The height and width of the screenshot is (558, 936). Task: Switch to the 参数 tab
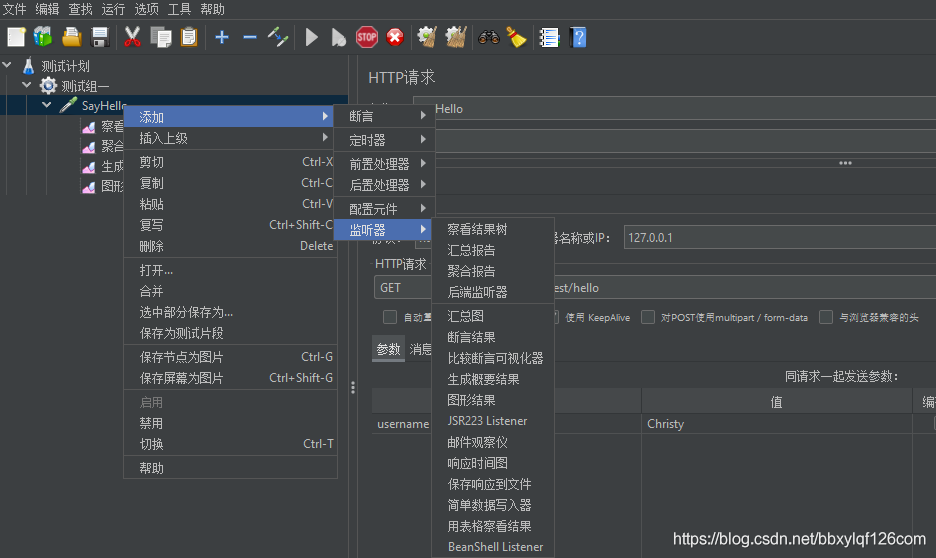(388, 349)
